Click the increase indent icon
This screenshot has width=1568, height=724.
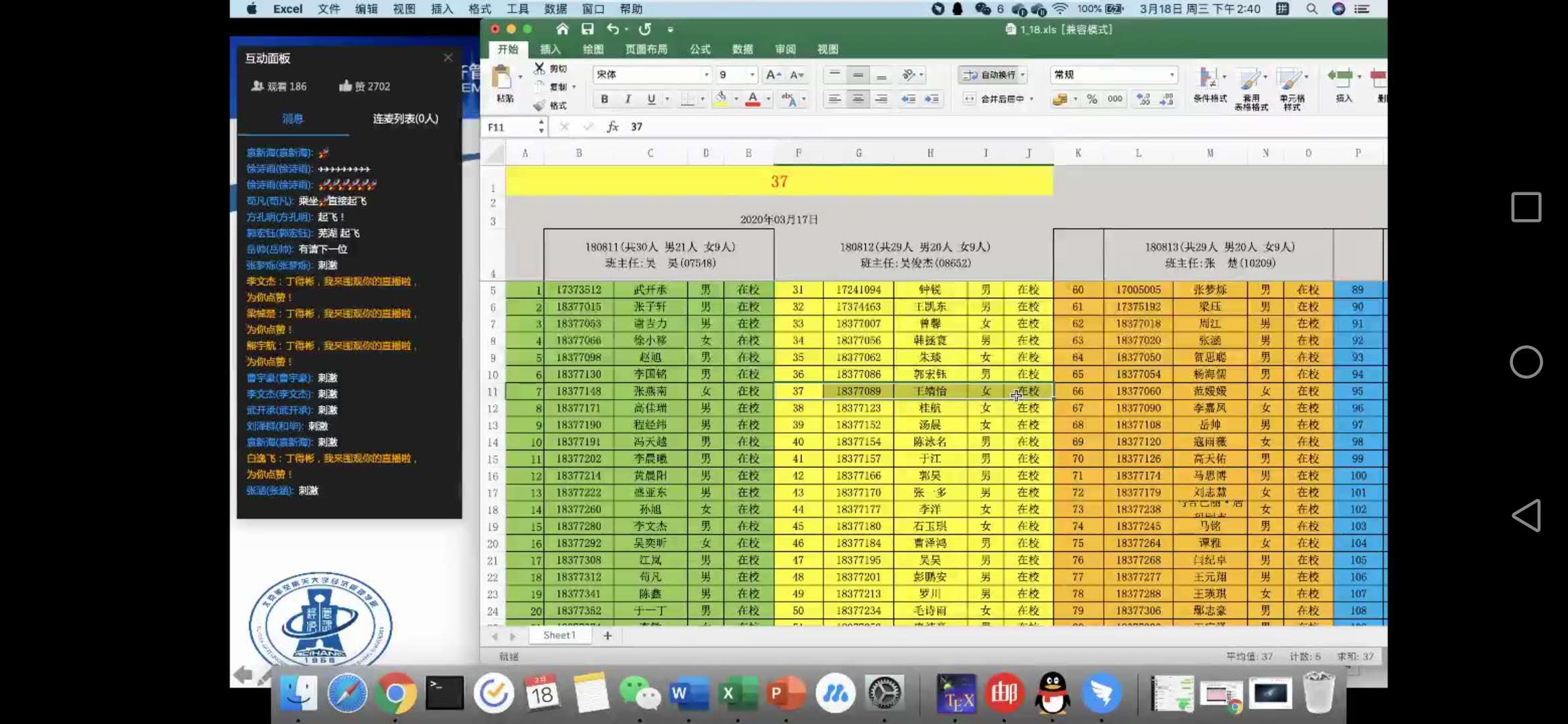(x=931, y=99)
